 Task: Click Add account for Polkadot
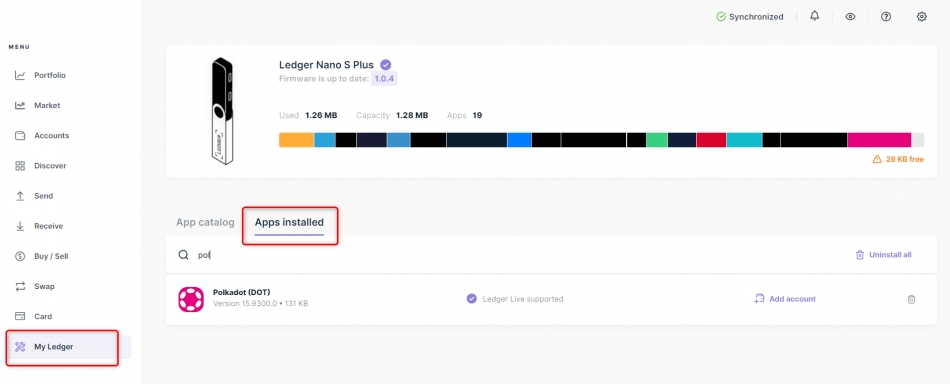785,299
